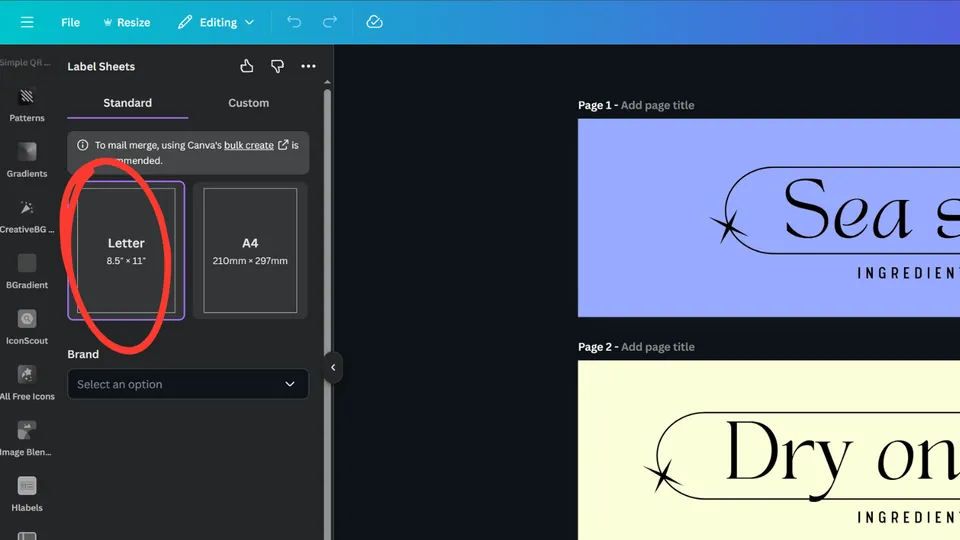Click Page 2 Add page title field

pos(658,347)
